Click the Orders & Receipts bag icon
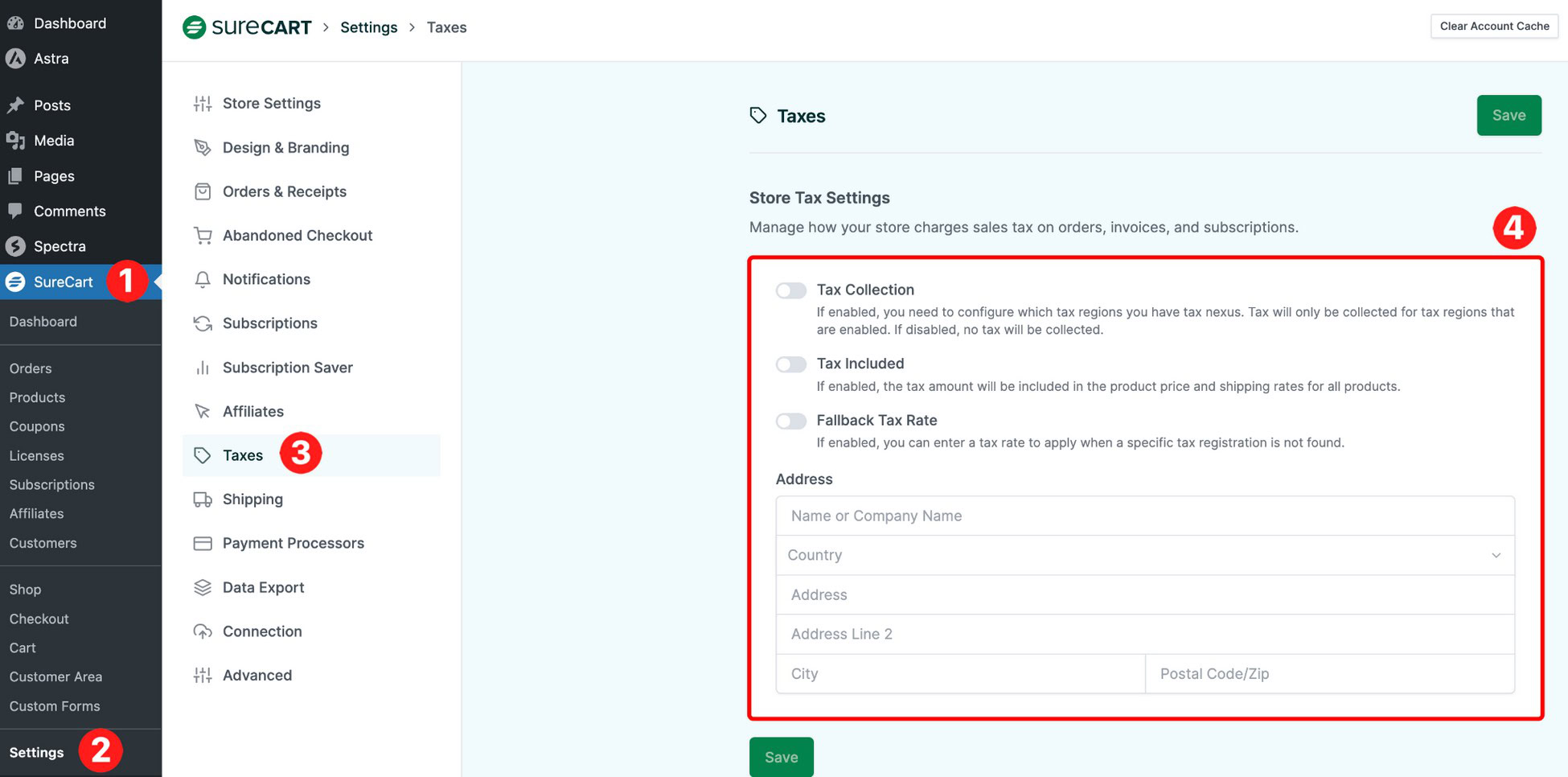The height and width of the screenshot is (777, 1568). tap(203, 191)
